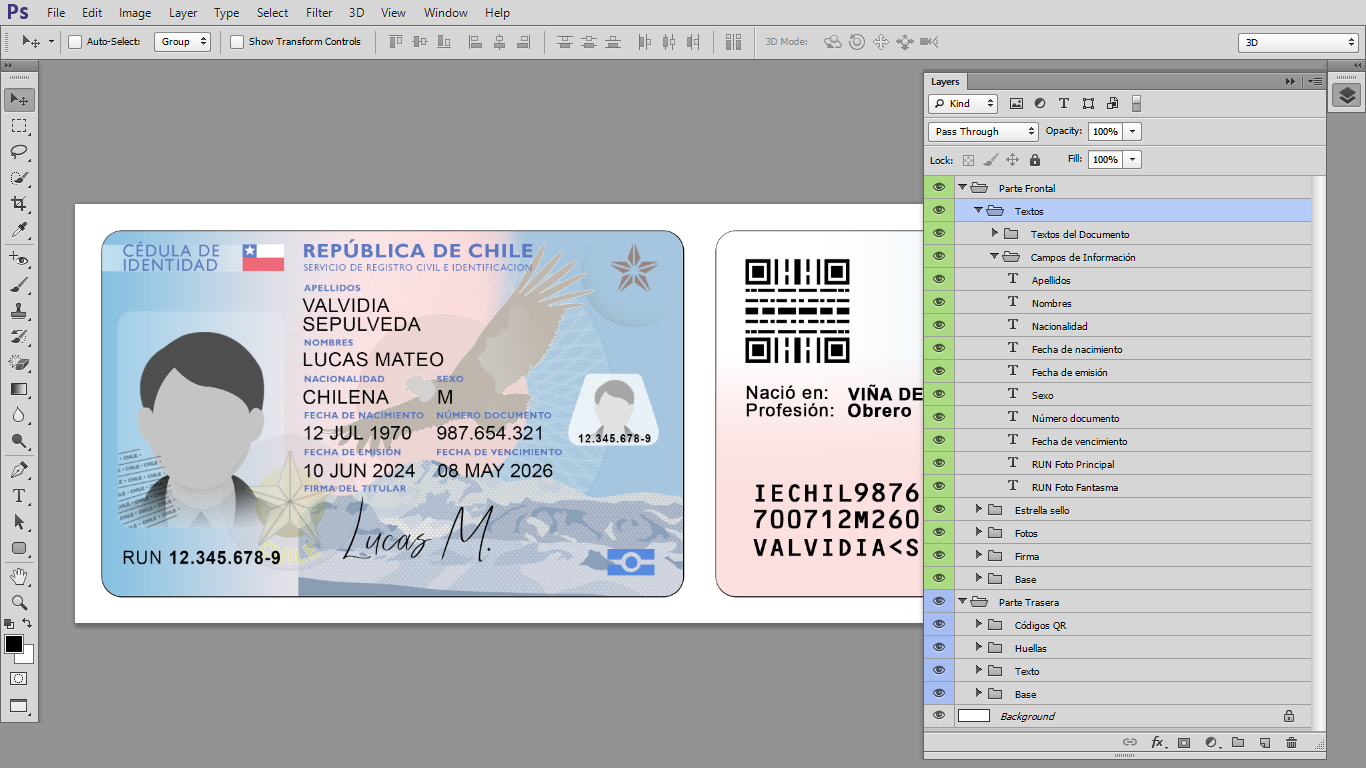Image resolution: width=1366 pixels, height=768 pixels.
Task: Open the Filter menu
Action: click(x=319, y=13)
